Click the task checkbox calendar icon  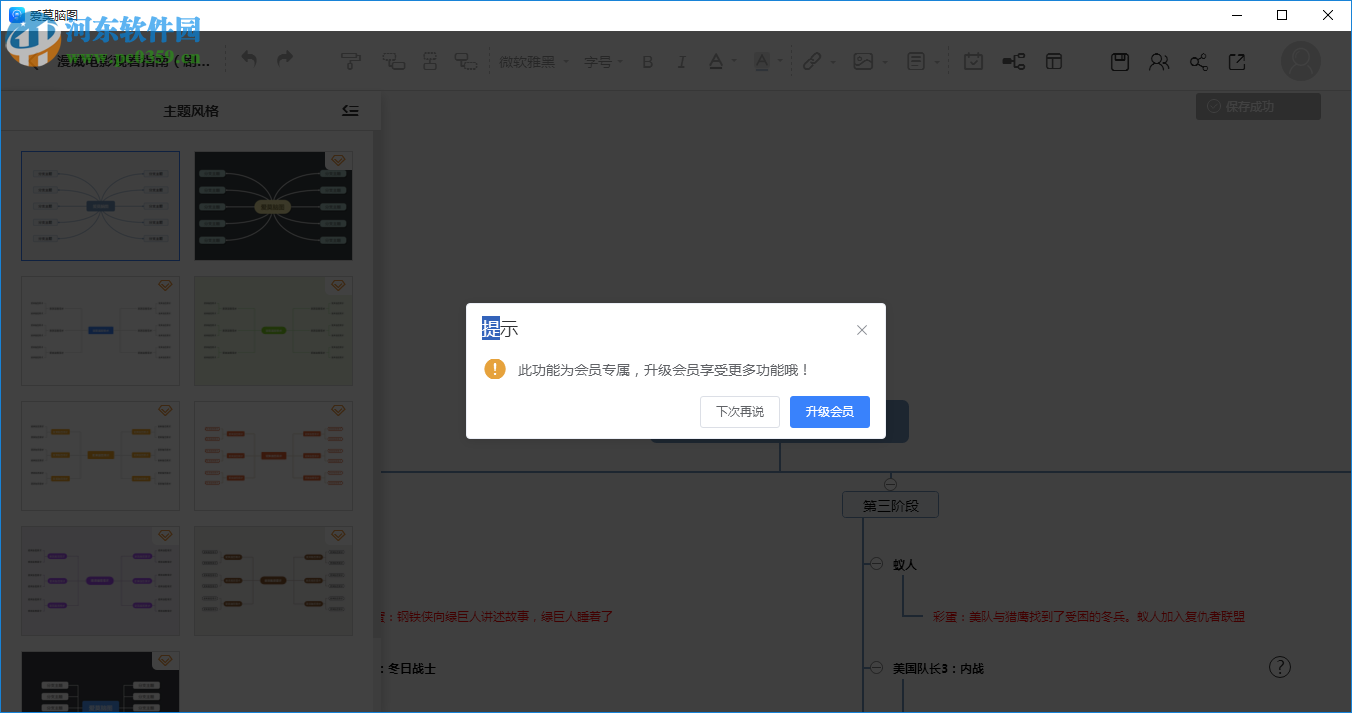point(975,61)
